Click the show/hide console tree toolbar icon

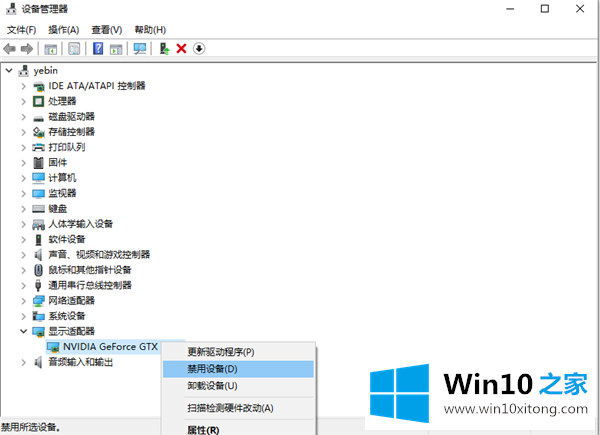[51, 49]
